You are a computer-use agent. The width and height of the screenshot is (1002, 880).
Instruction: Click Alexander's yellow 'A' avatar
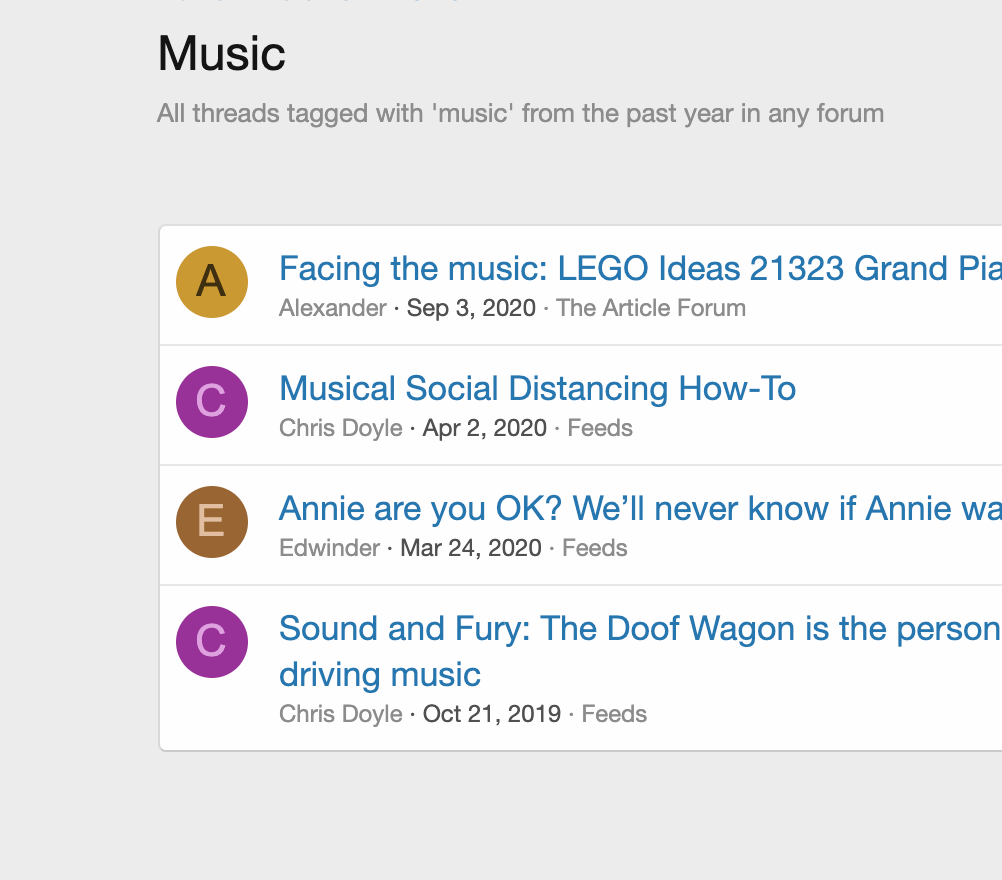212,282
